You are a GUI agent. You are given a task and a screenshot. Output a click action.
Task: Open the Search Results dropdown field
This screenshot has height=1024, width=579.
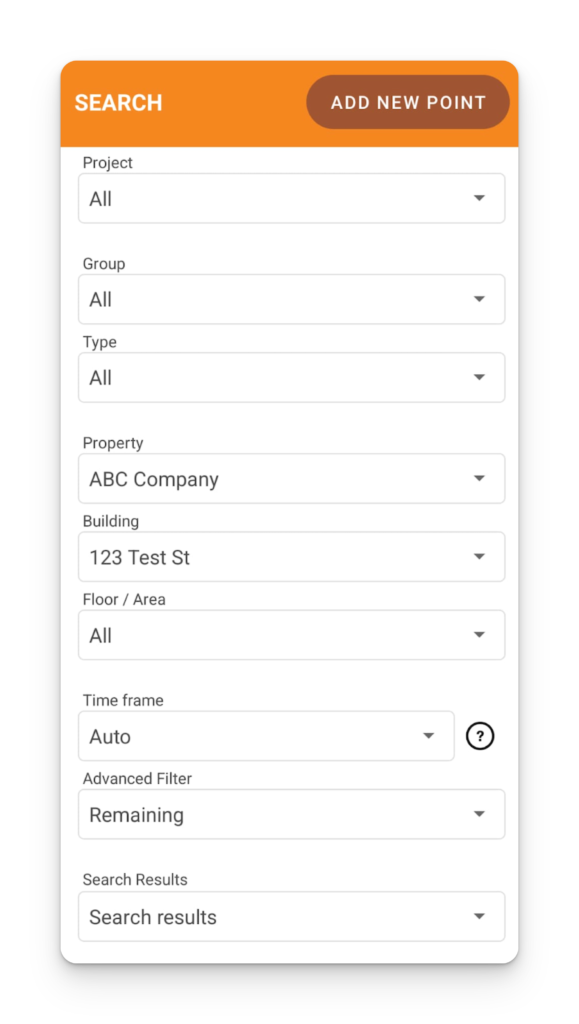[x=291, y=916]
